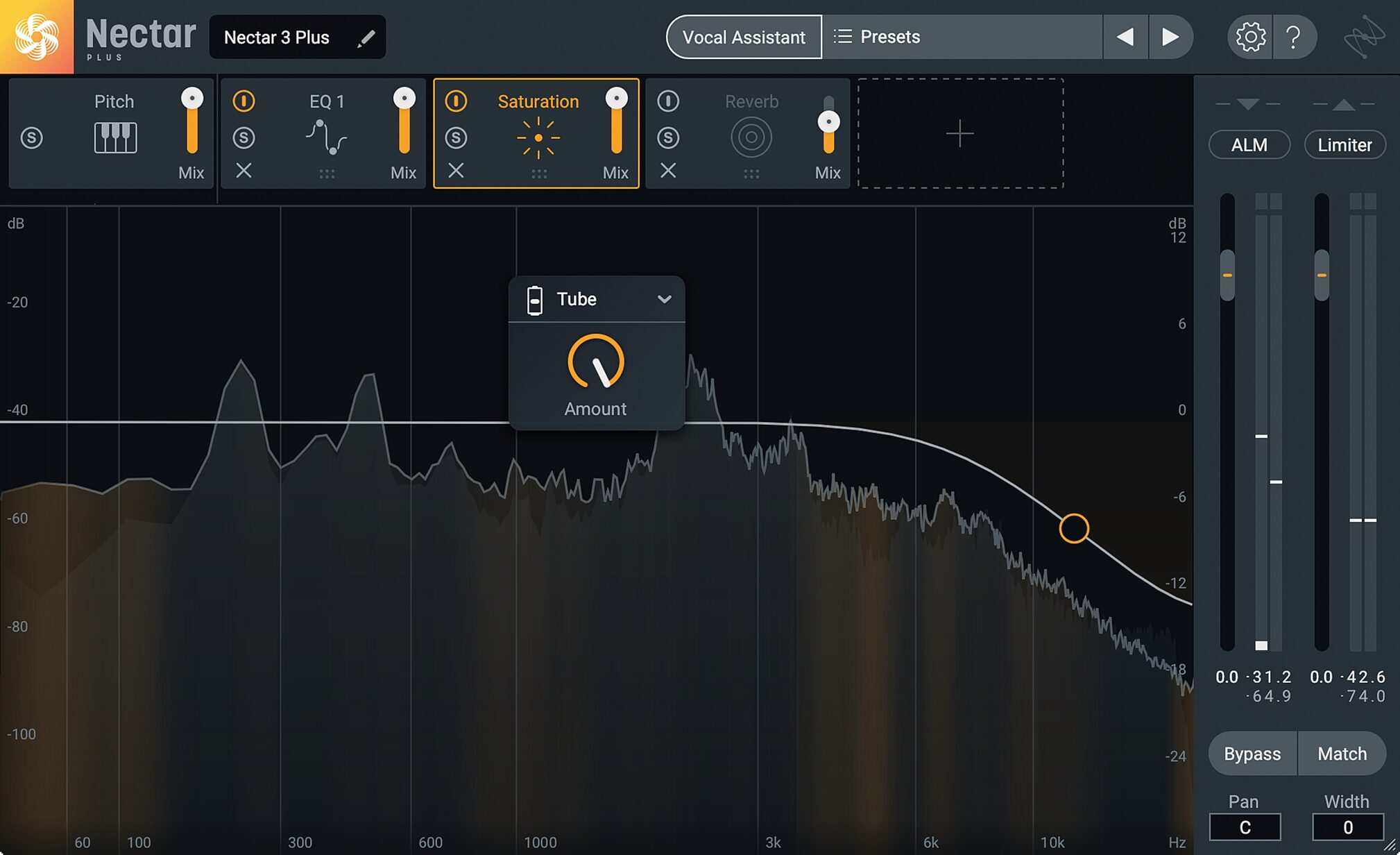Open the Vocal Assistant
This screenshot has width=1400, height=855.
coord(744,37)
